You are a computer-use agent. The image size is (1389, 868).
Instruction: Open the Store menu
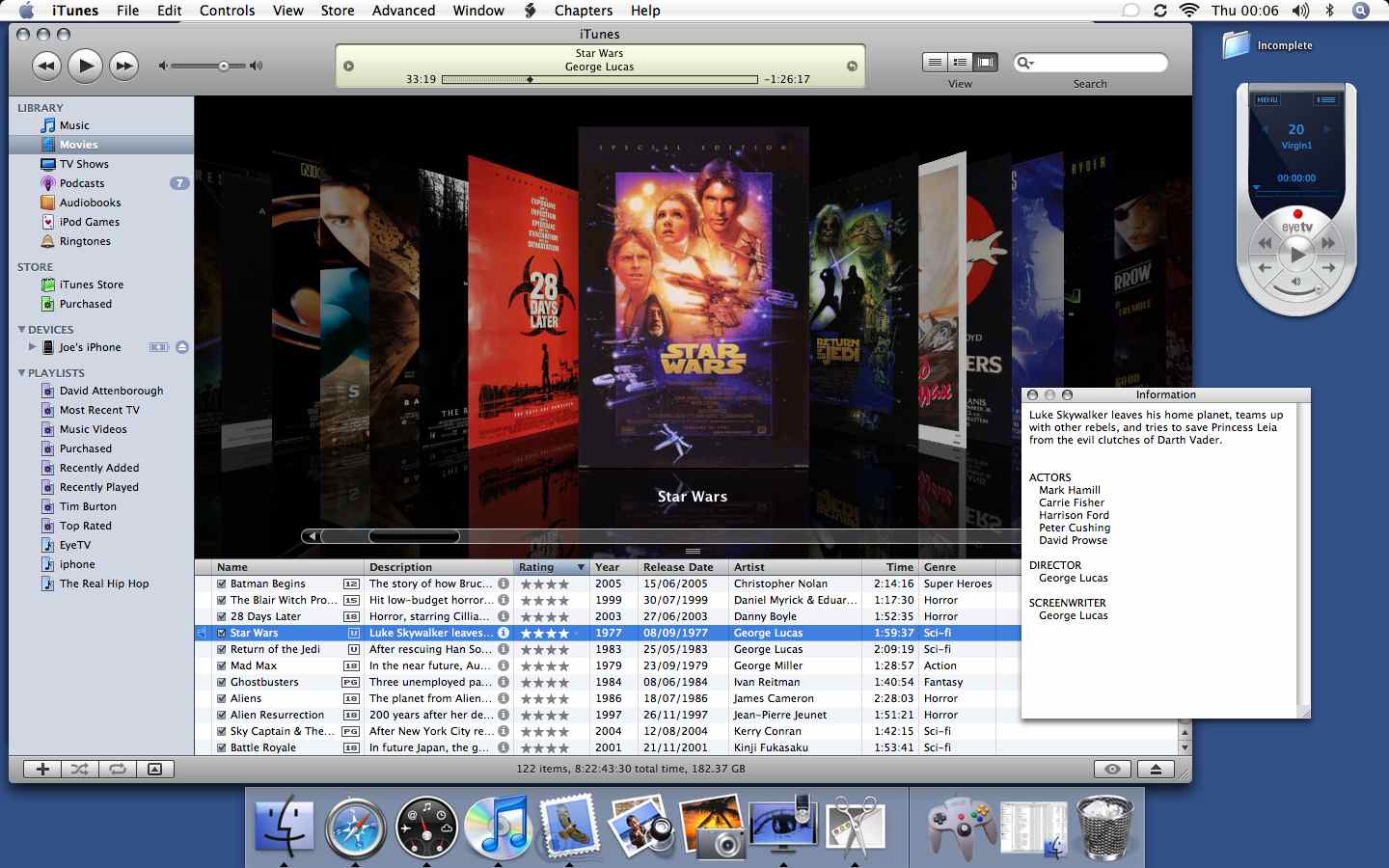[338, 11]
